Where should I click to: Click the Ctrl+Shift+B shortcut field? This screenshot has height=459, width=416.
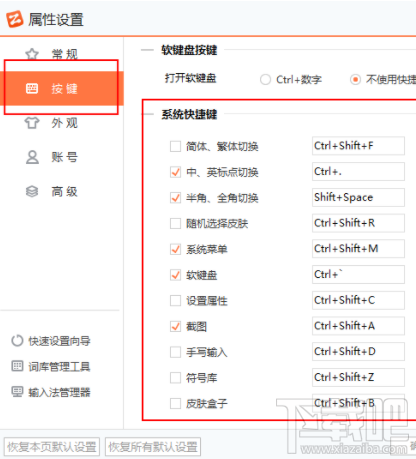point(358,403)
